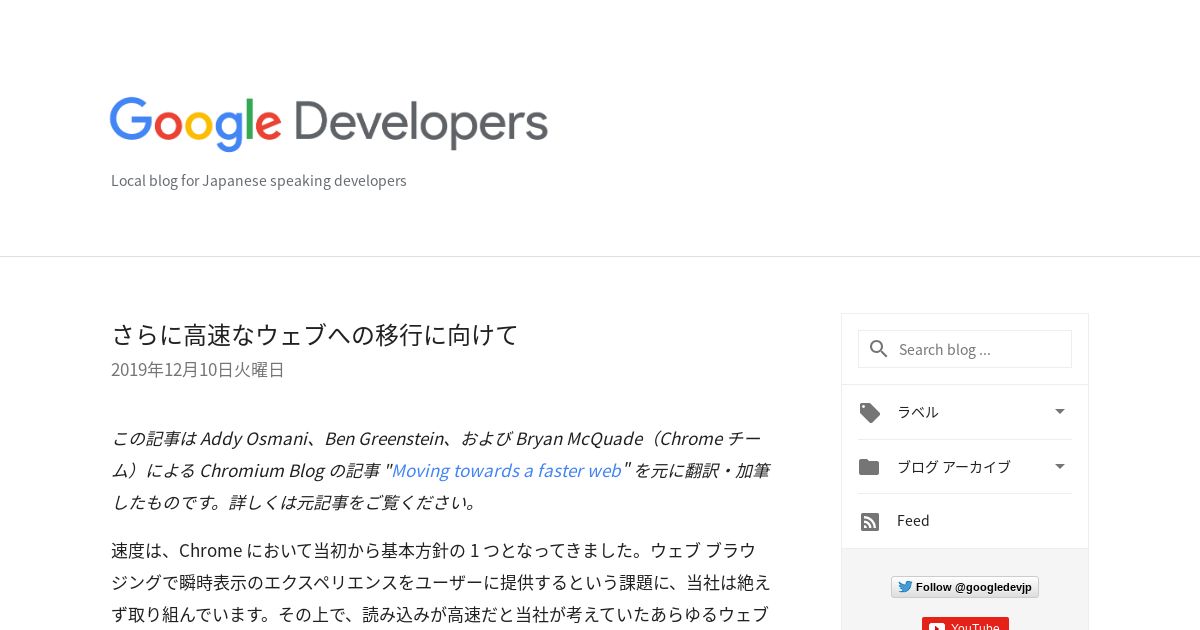Click the blog archive folder icon

(869, 467)
